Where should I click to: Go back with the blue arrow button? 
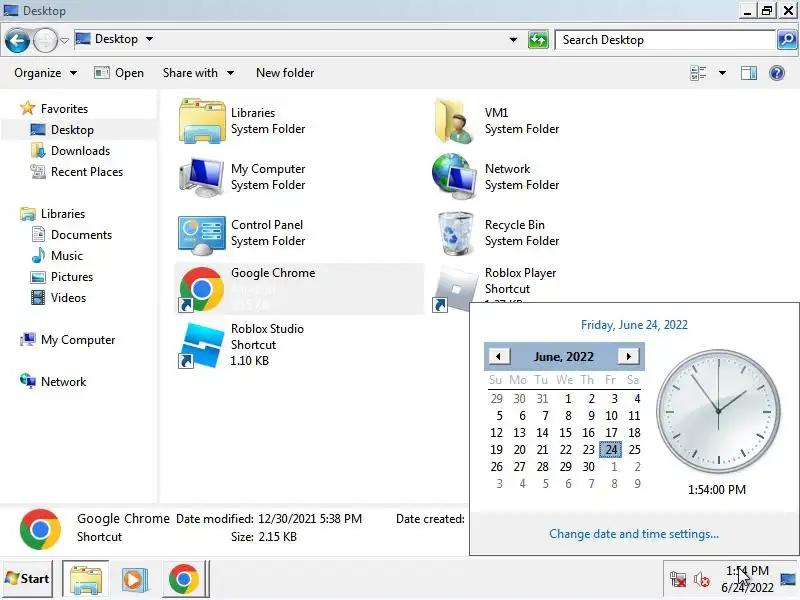(17, 40)
